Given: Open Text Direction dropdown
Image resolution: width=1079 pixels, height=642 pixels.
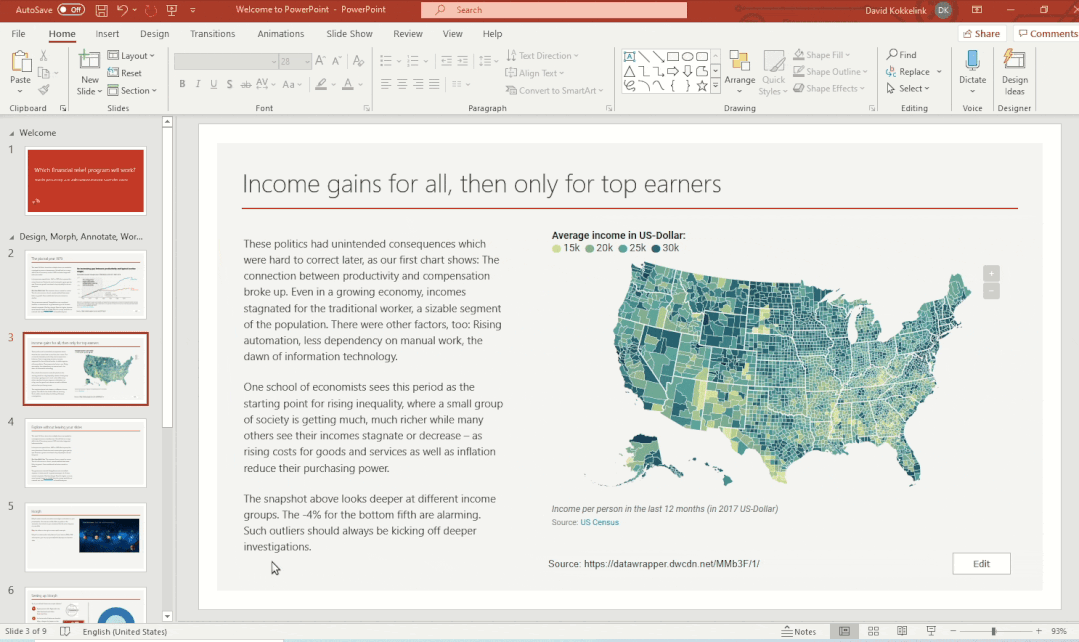Looking at the screenshot, I should 542,56.
